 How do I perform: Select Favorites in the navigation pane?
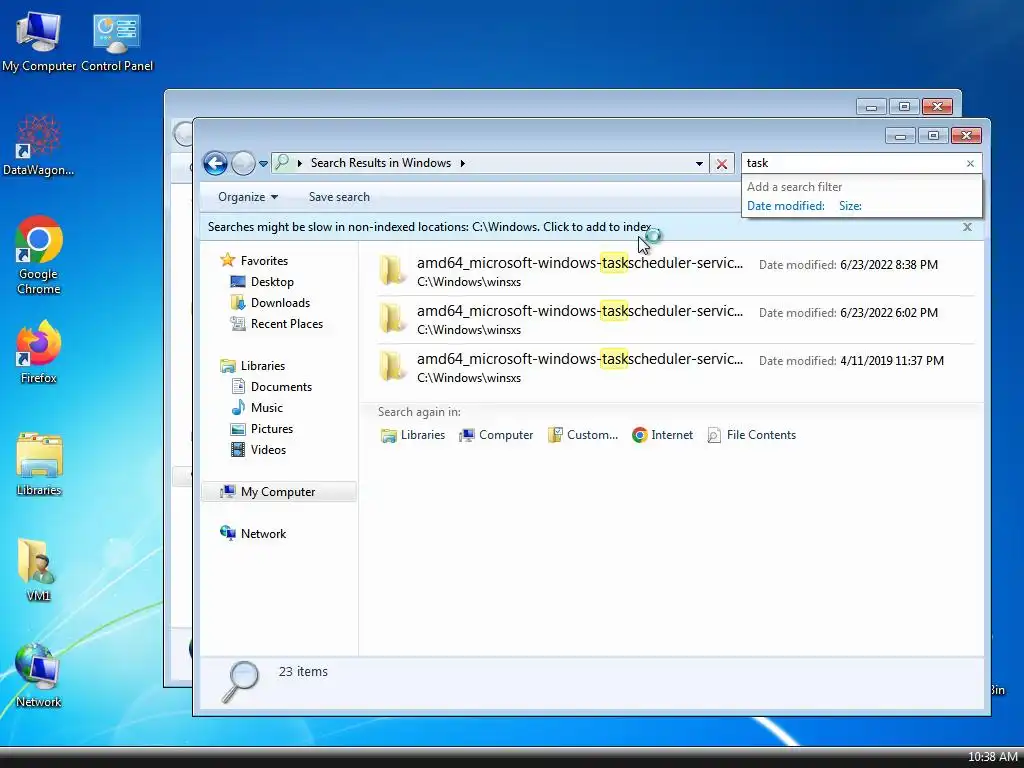point(255,261)
